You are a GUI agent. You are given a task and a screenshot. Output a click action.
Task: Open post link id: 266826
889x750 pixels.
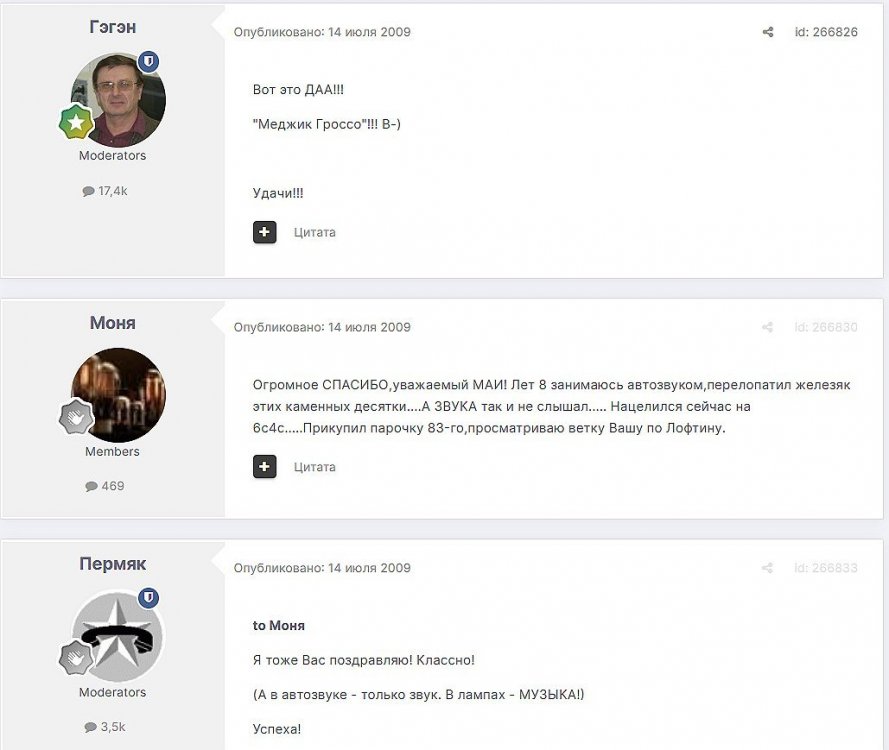[826, 32]
